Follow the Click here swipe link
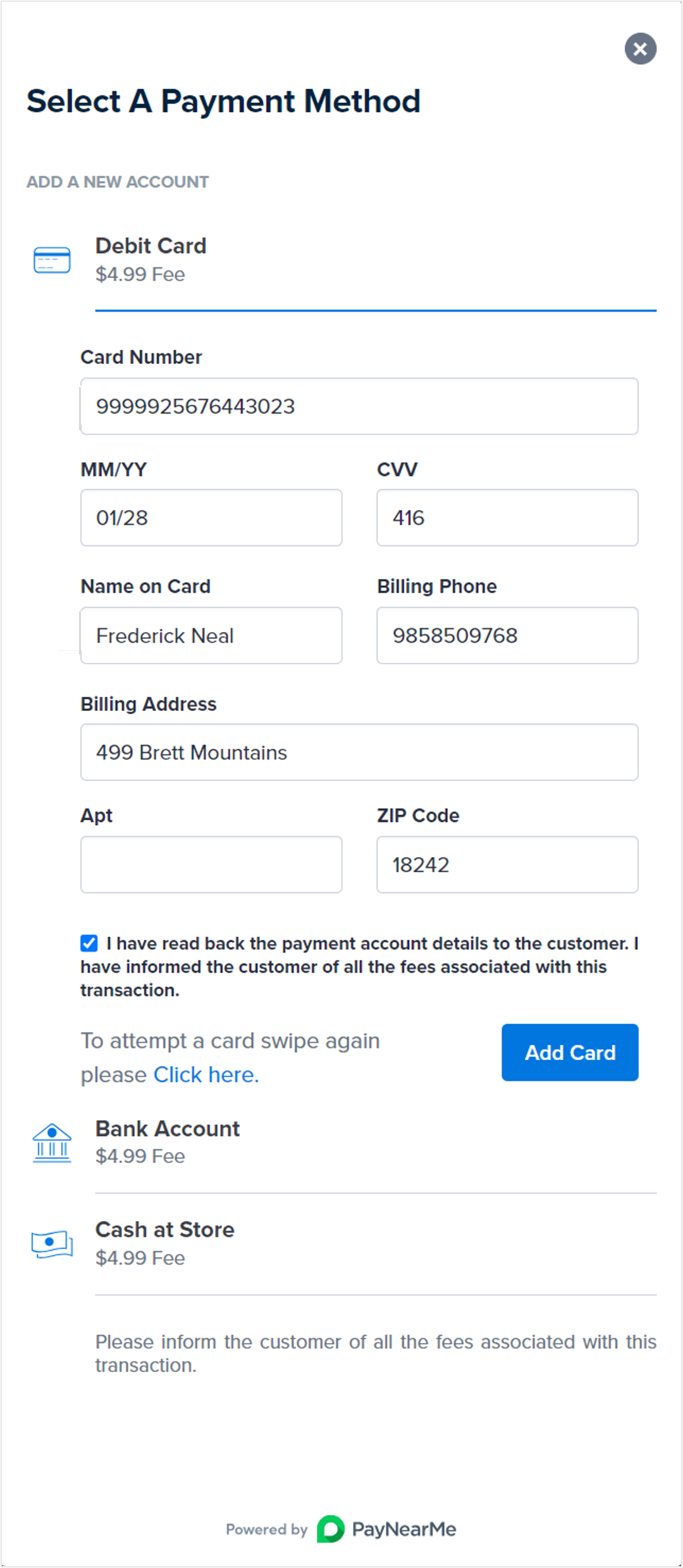This screenshot has width=683, height=1568. 206,1074
